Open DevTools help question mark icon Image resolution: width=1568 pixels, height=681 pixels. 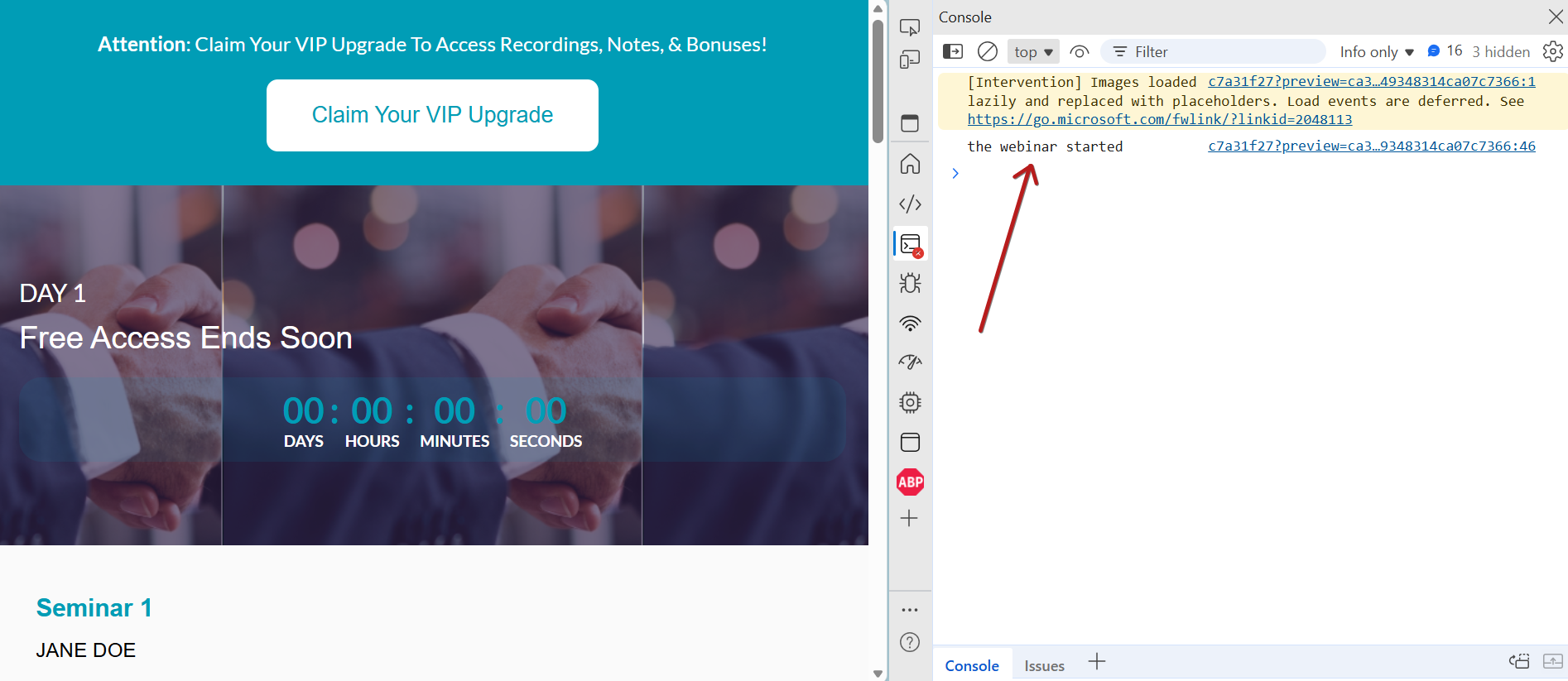click(x=910, y=642)
